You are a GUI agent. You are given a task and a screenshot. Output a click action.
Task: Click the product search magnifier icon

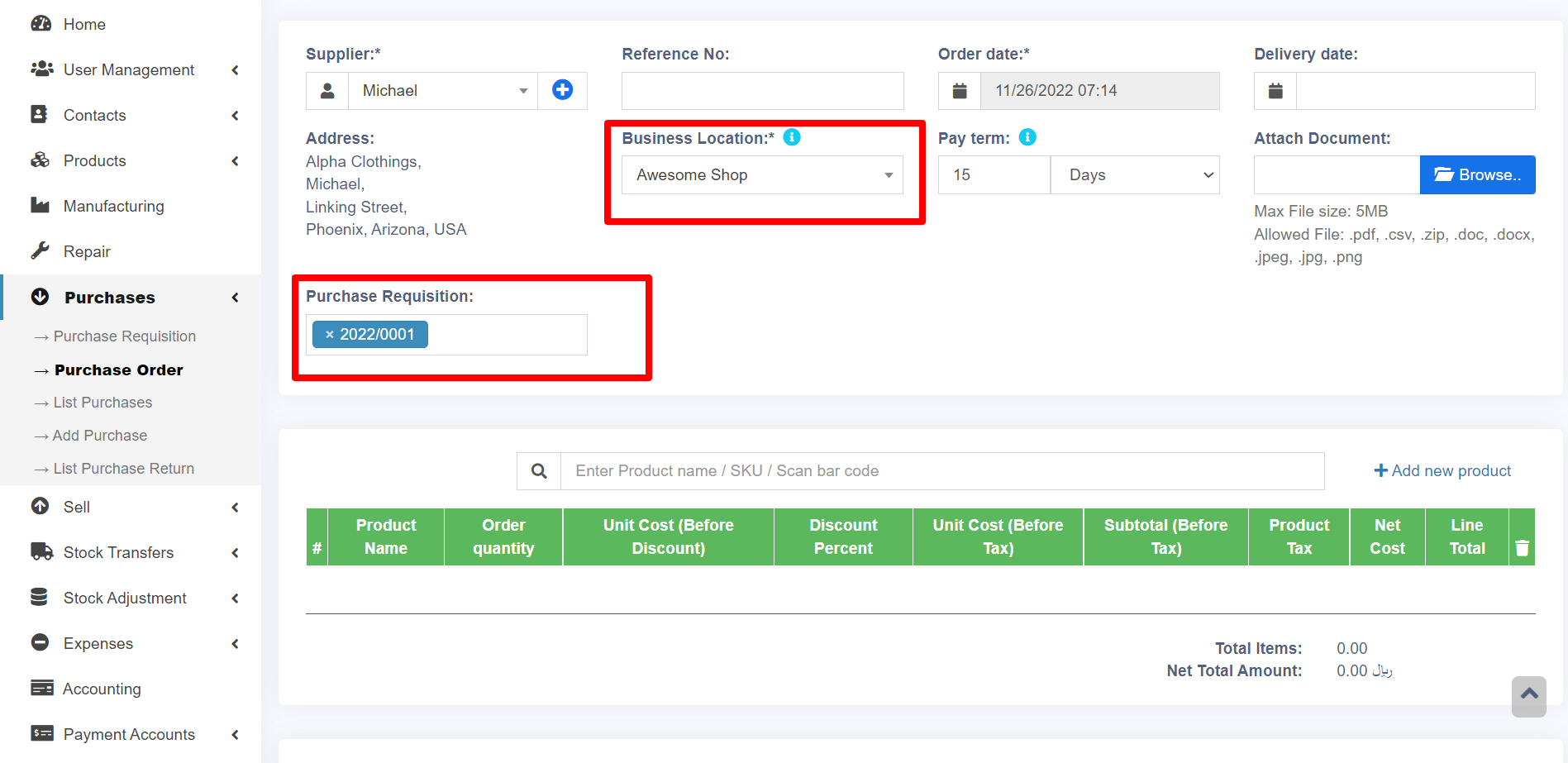(x=539, y=471)
